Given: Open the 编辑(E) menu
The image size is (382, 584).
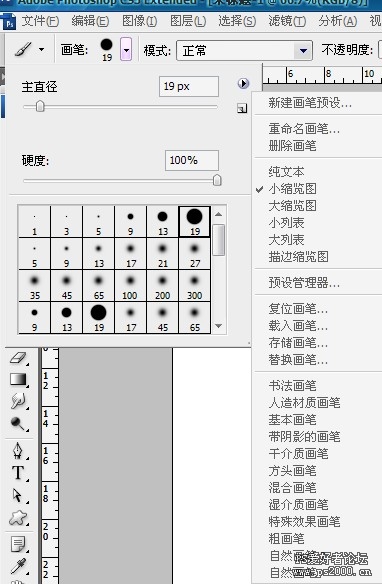Looking at the screenshot, I should click(90, 21).
